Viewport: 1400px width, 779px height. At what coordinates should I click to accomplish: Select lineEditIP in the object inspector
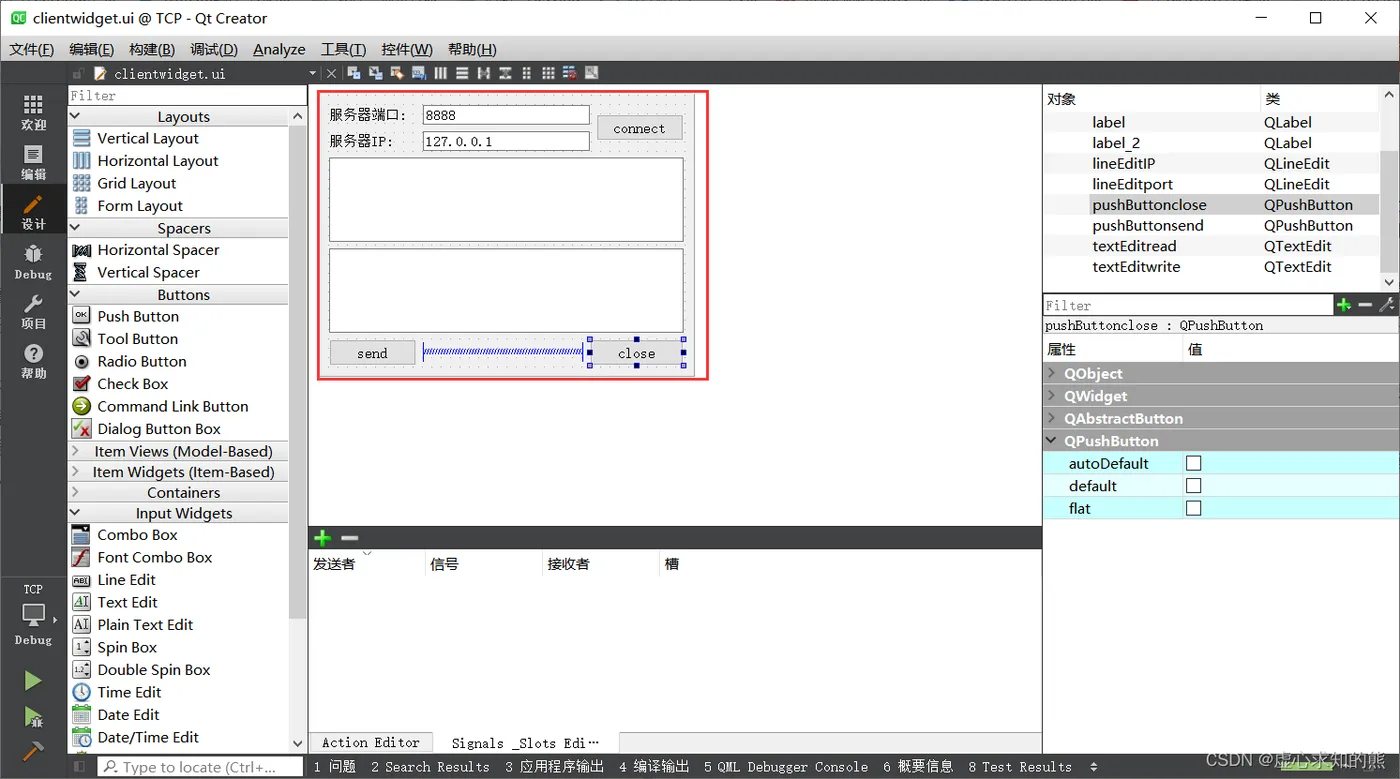(1124, 163)
